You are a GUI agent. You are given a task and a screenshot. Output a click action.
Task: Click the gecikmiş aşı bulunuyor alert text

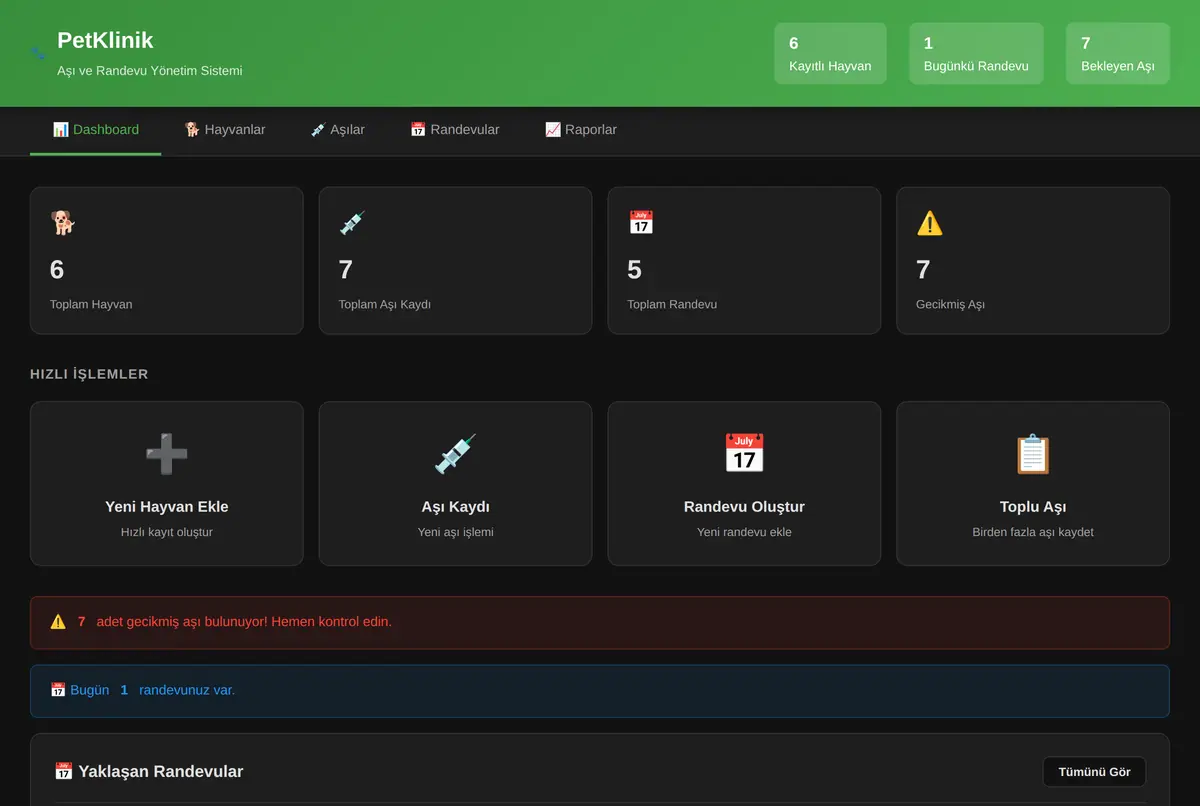point(244,622)
